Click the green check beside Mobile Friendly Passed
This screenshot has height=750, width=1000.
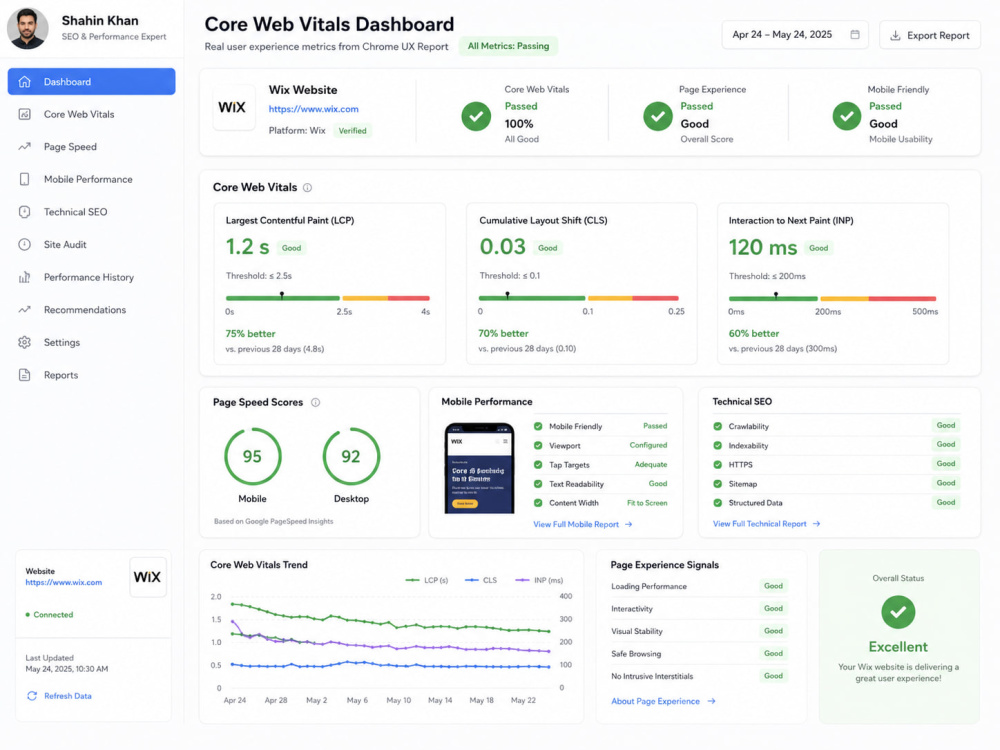(846, 116)
